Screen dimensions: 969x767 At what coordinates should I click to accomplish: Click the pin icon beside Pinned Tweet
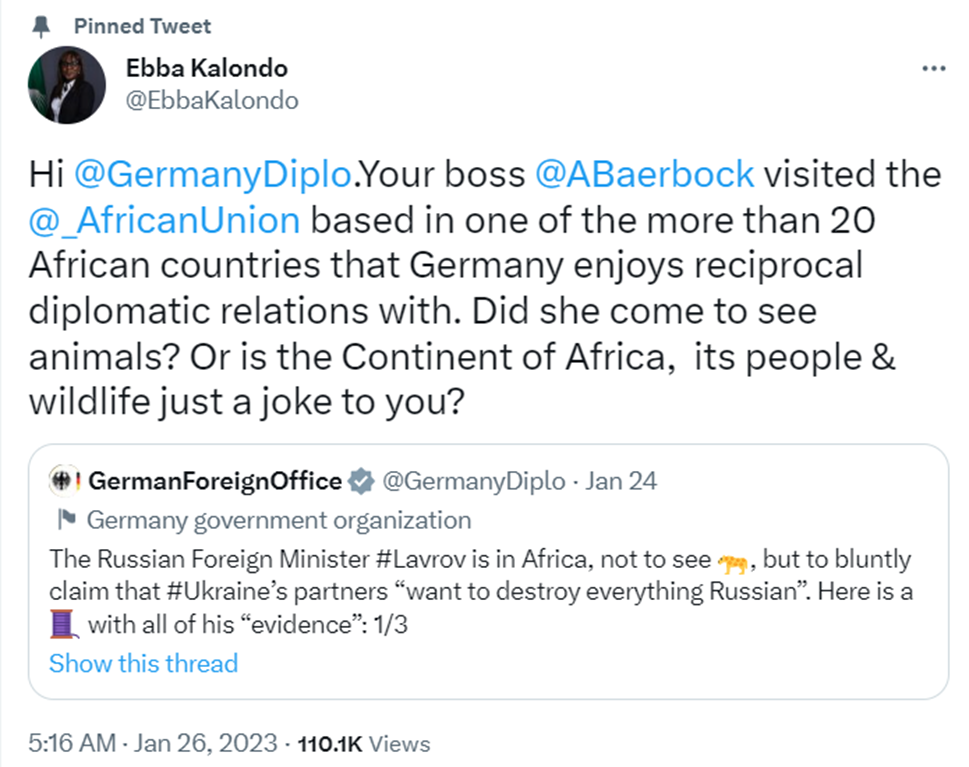pyautogui.click(x=41, y=26)
